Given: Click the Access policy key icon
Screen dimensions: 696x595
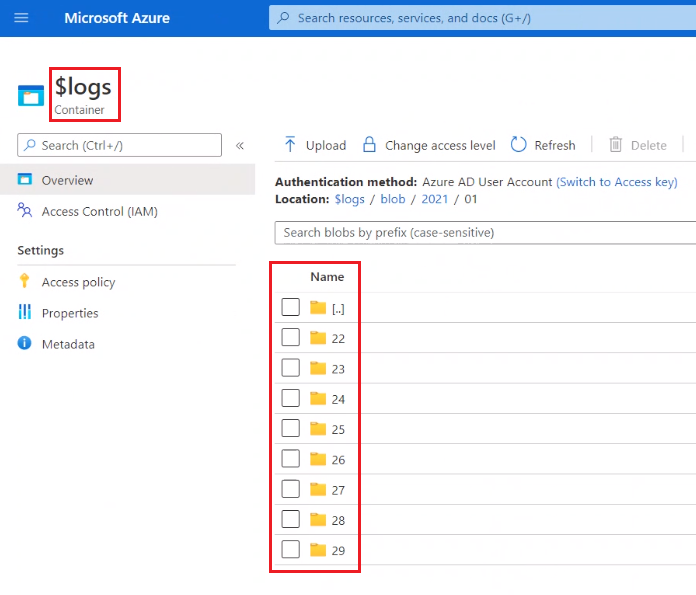Looking at the screenshot, I should pyautogui.click(x=24, y=281).
